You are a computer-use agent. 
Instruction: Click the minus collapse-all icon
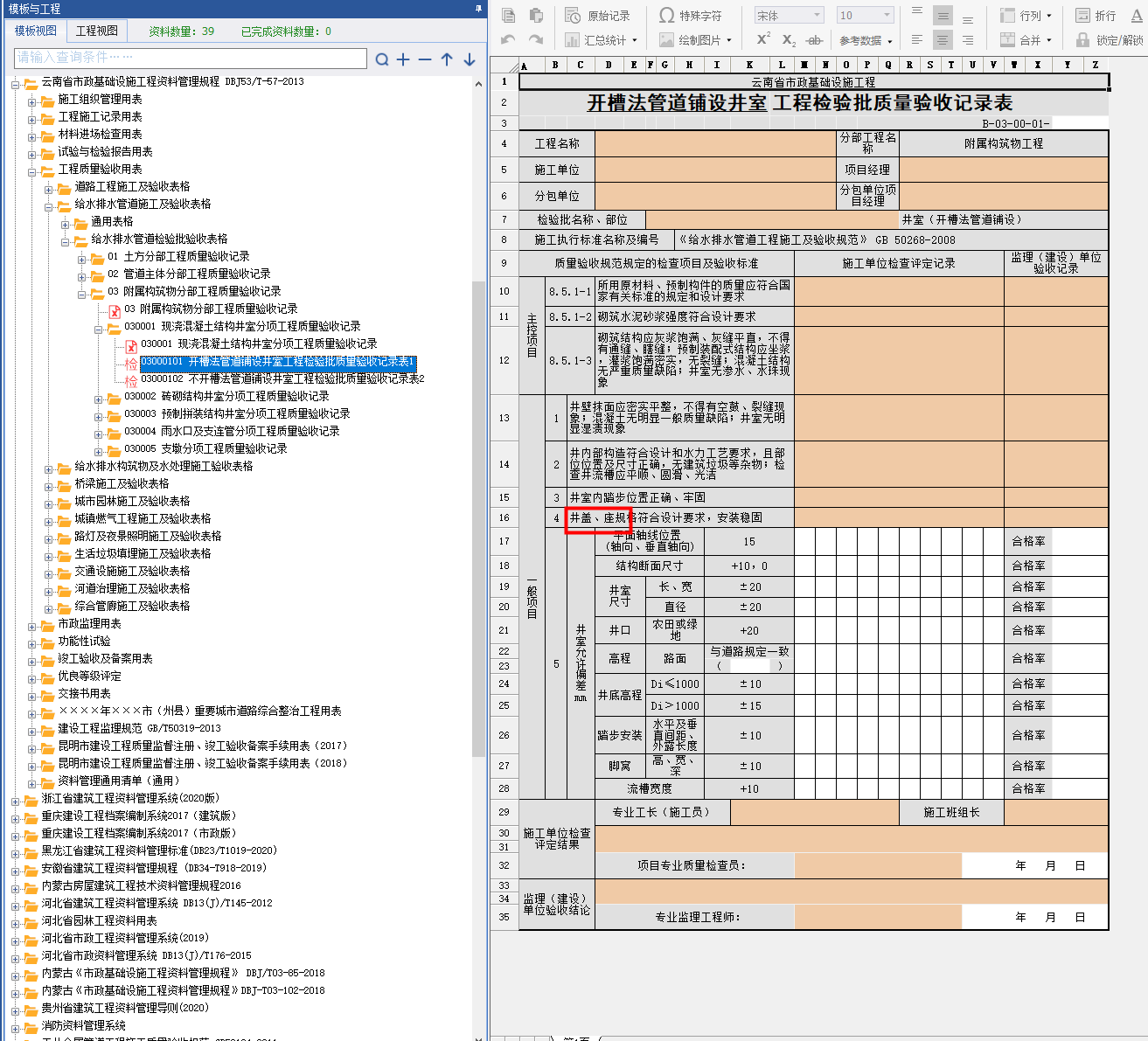(x=425, y=59)
